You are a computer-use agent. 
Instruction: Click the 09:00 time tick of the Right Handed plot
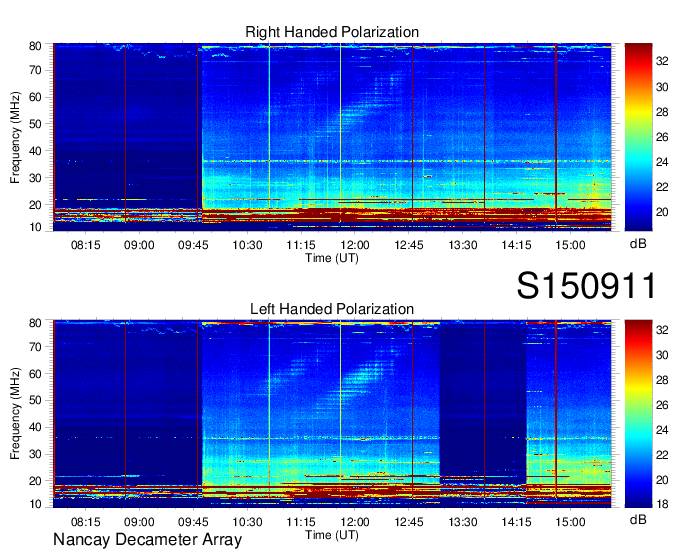[139, 245]
